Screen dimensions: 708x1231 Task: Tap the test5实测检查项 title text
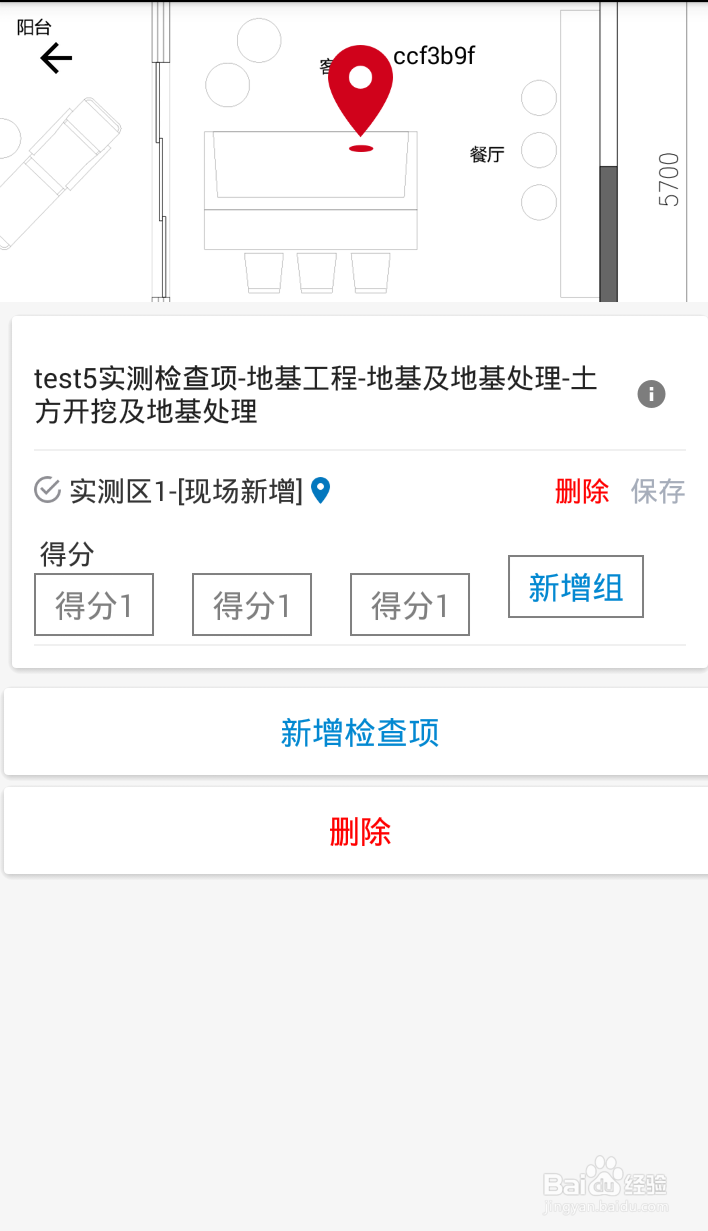click(x=316, y=395)
